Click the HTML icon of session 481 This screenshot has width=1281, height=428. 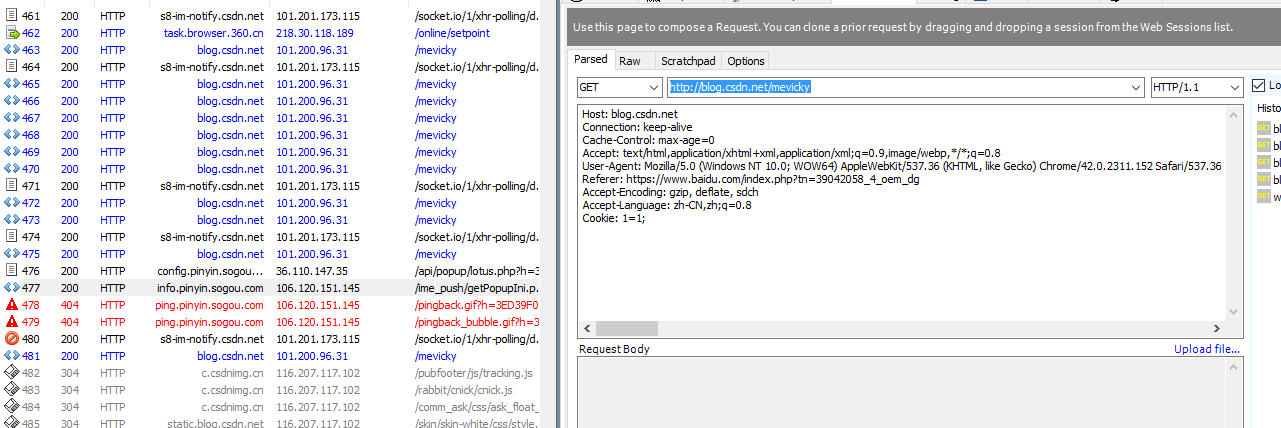coord(11,356)
